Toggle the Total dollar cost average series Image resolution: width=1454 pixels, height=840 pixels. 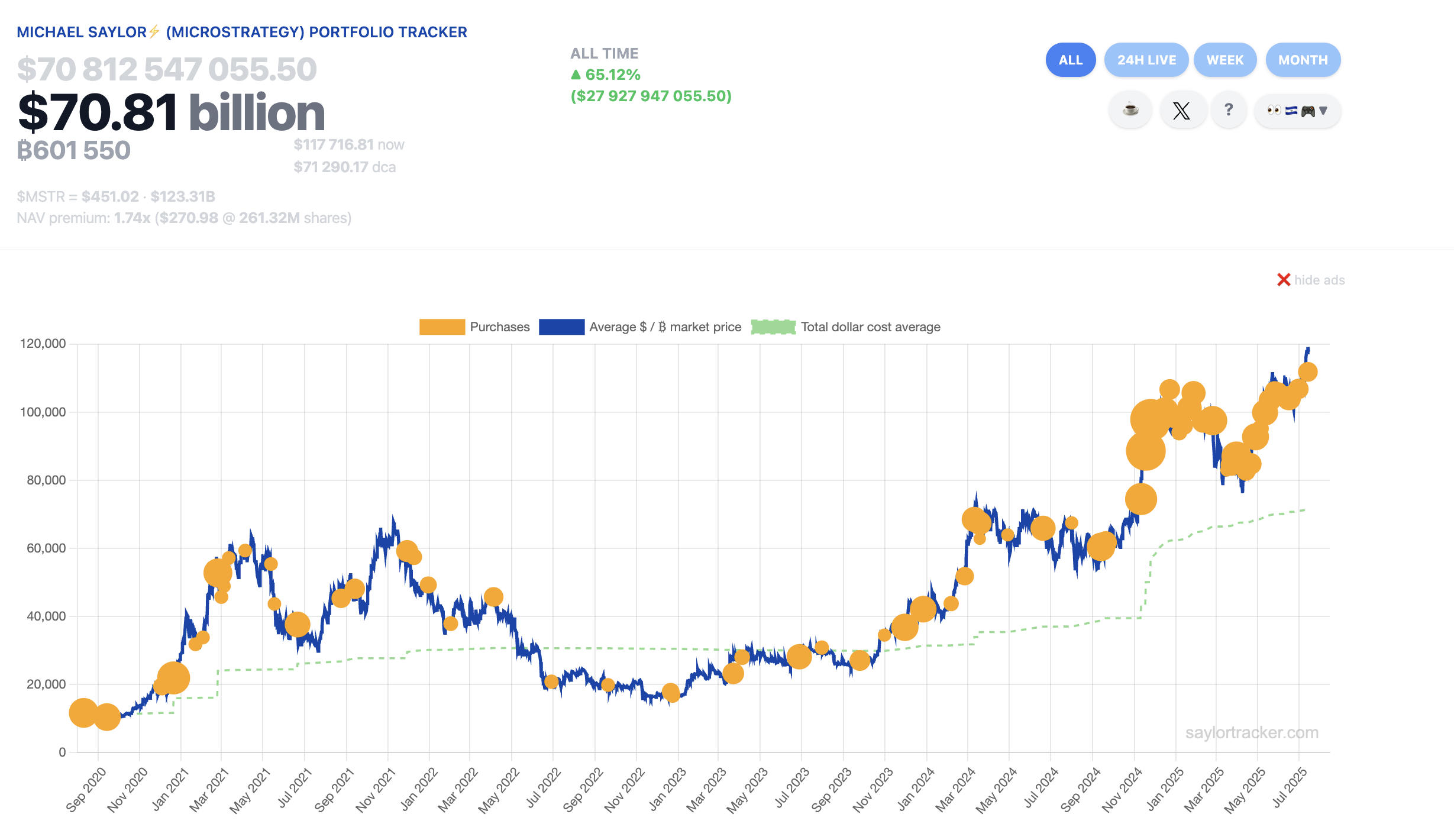[x=870, y=327]
